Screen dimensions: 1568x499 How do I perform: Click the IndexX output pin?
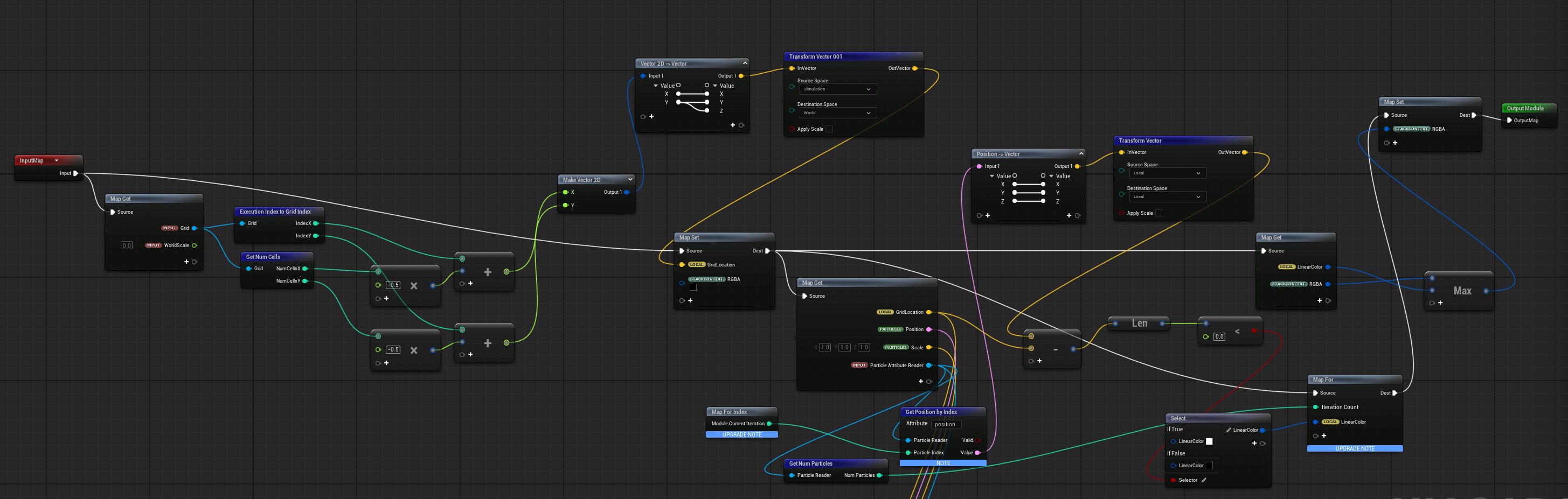315,224
